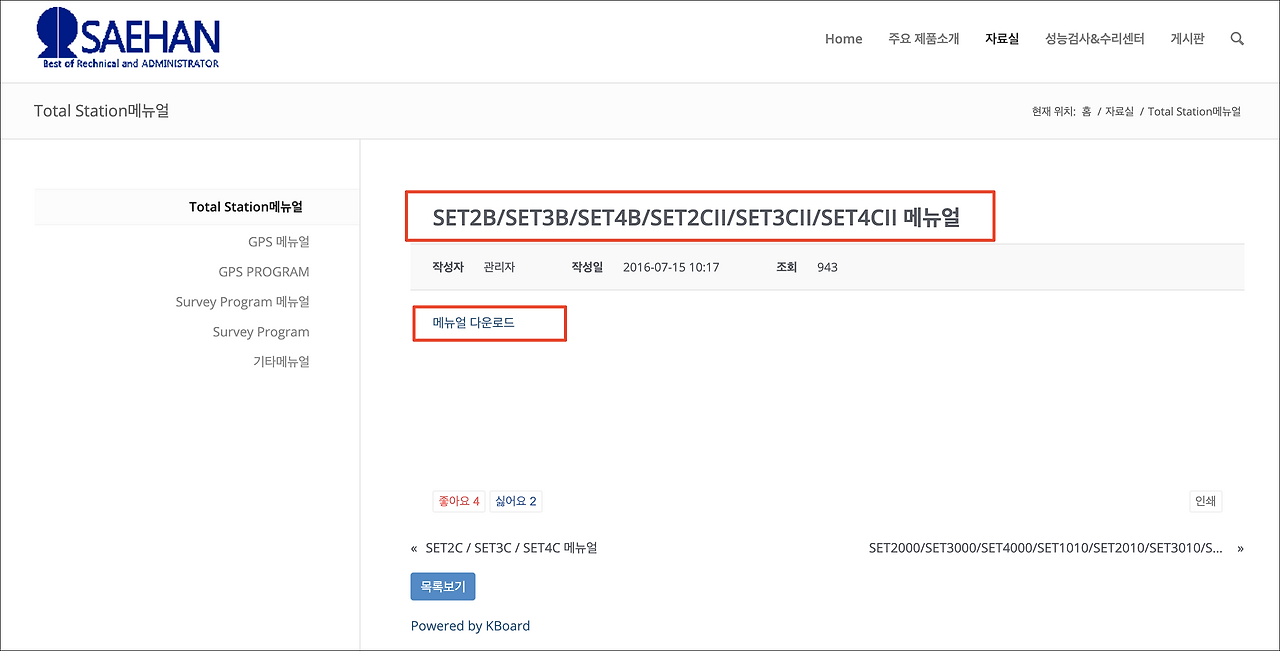Select Survey Program sidebar item
The image size is (1280, 651).
pos(261,332)
